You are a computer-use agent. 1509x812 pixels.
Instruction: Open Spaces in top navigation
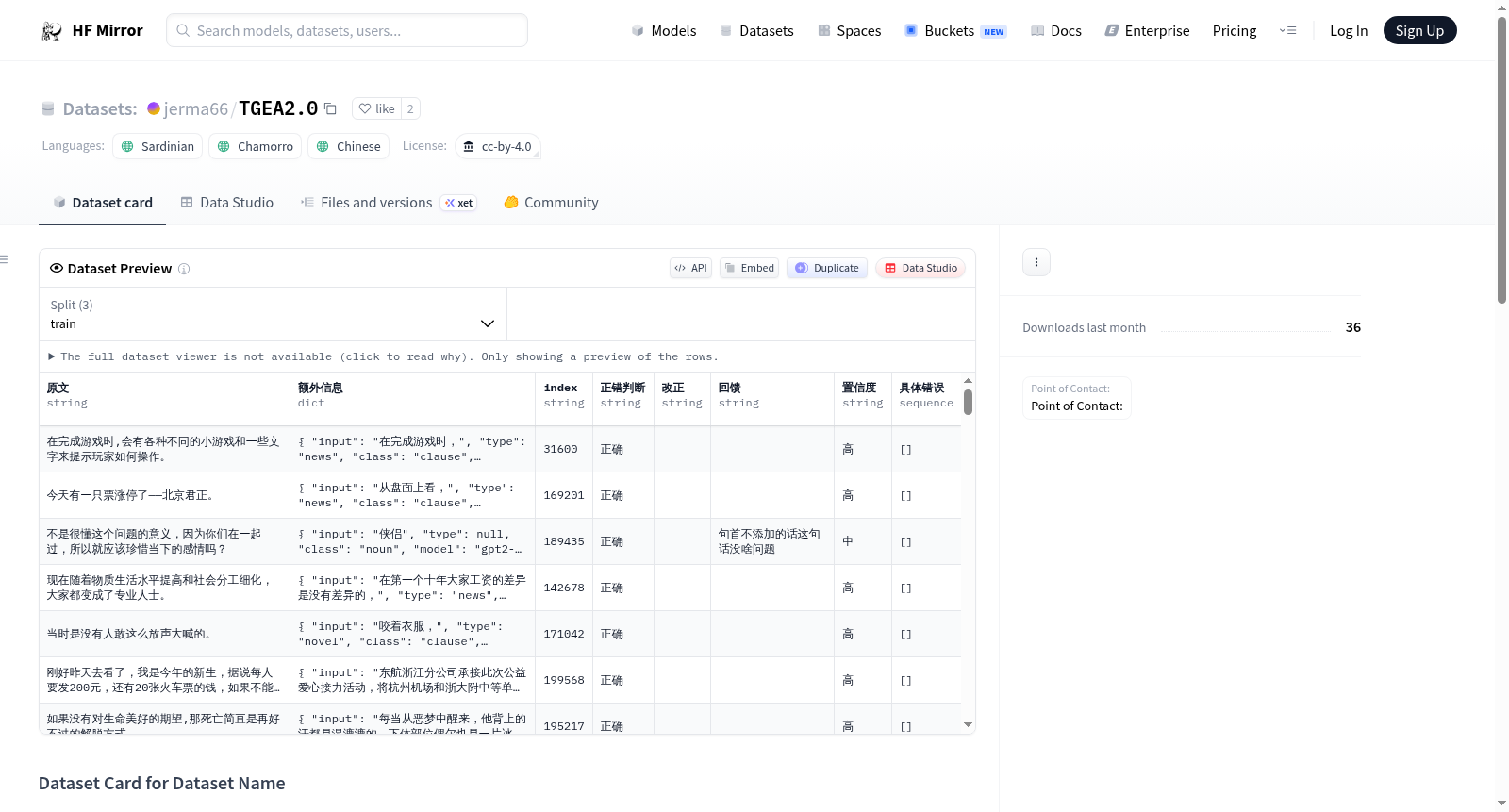(x=850, y=31)
